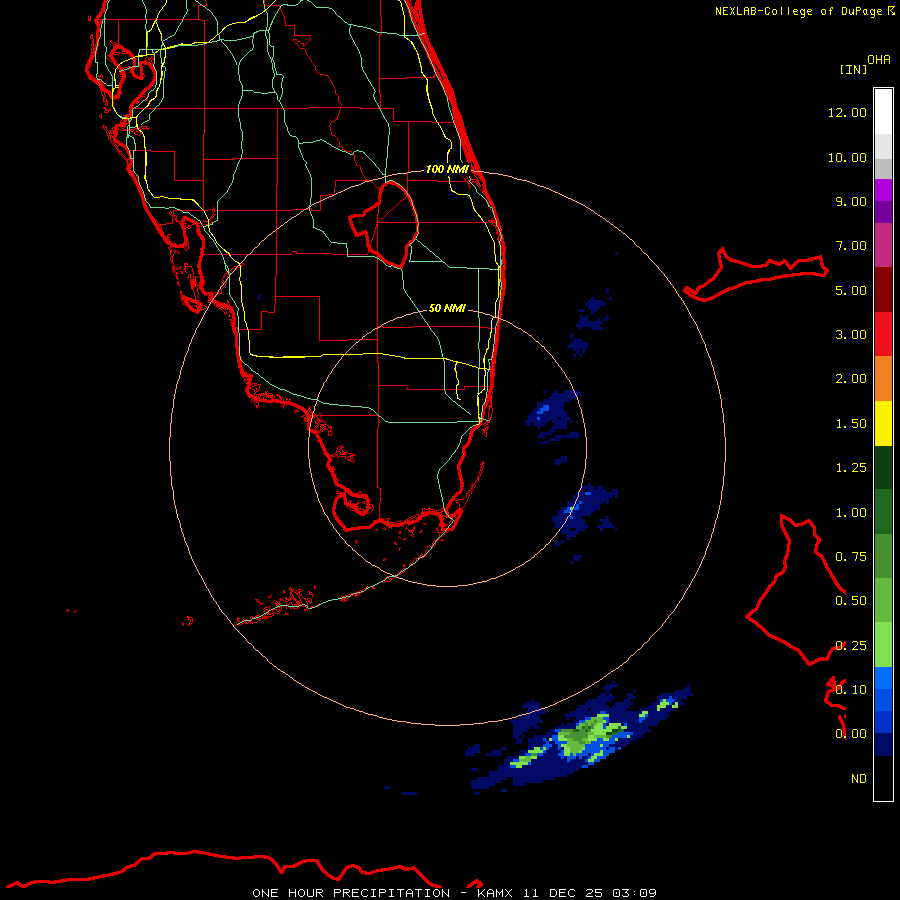
Task: Click the 100 NMI range ring label
Action: pyautogui.click(x=447, y=169)
